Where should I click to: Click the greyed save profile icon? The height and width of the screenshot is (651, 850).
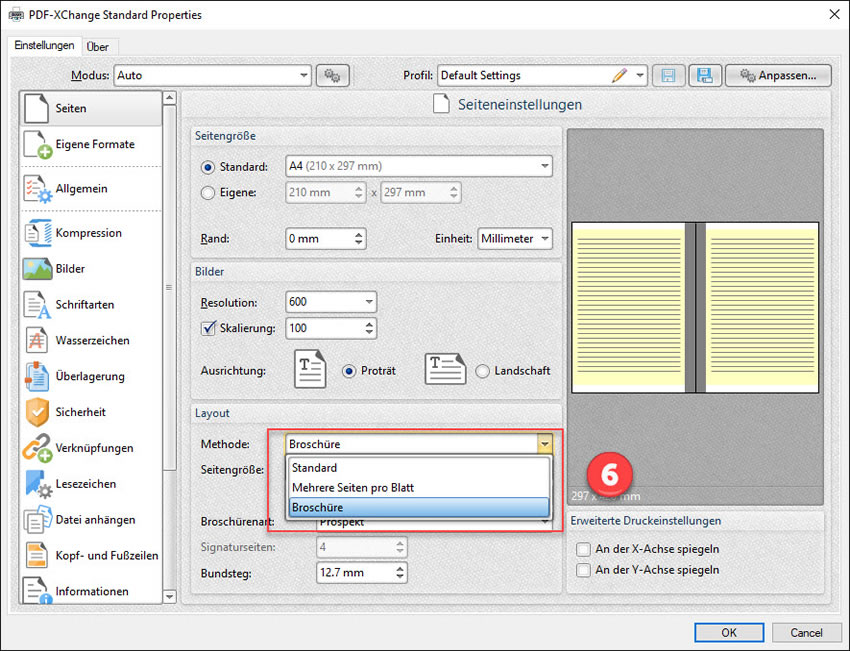point(668,75)
